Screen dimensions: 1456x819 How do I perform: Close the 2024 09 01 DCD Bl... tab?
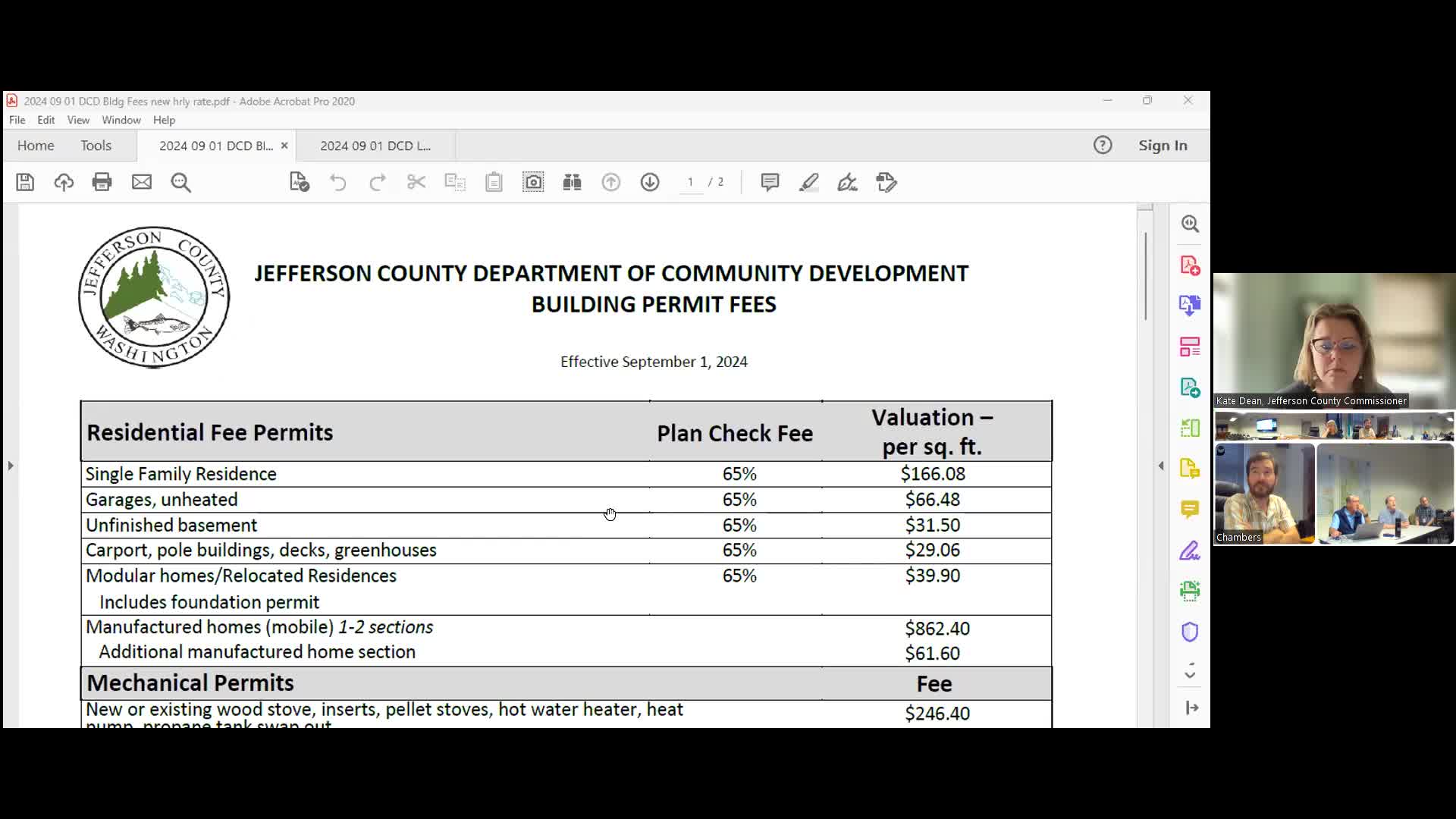click(x=284, y=146)
